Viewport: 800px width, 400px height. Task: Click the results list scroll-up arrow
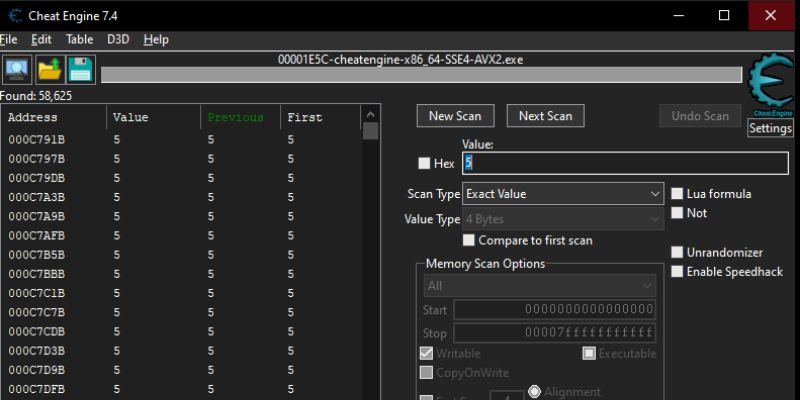click(371, 115)
